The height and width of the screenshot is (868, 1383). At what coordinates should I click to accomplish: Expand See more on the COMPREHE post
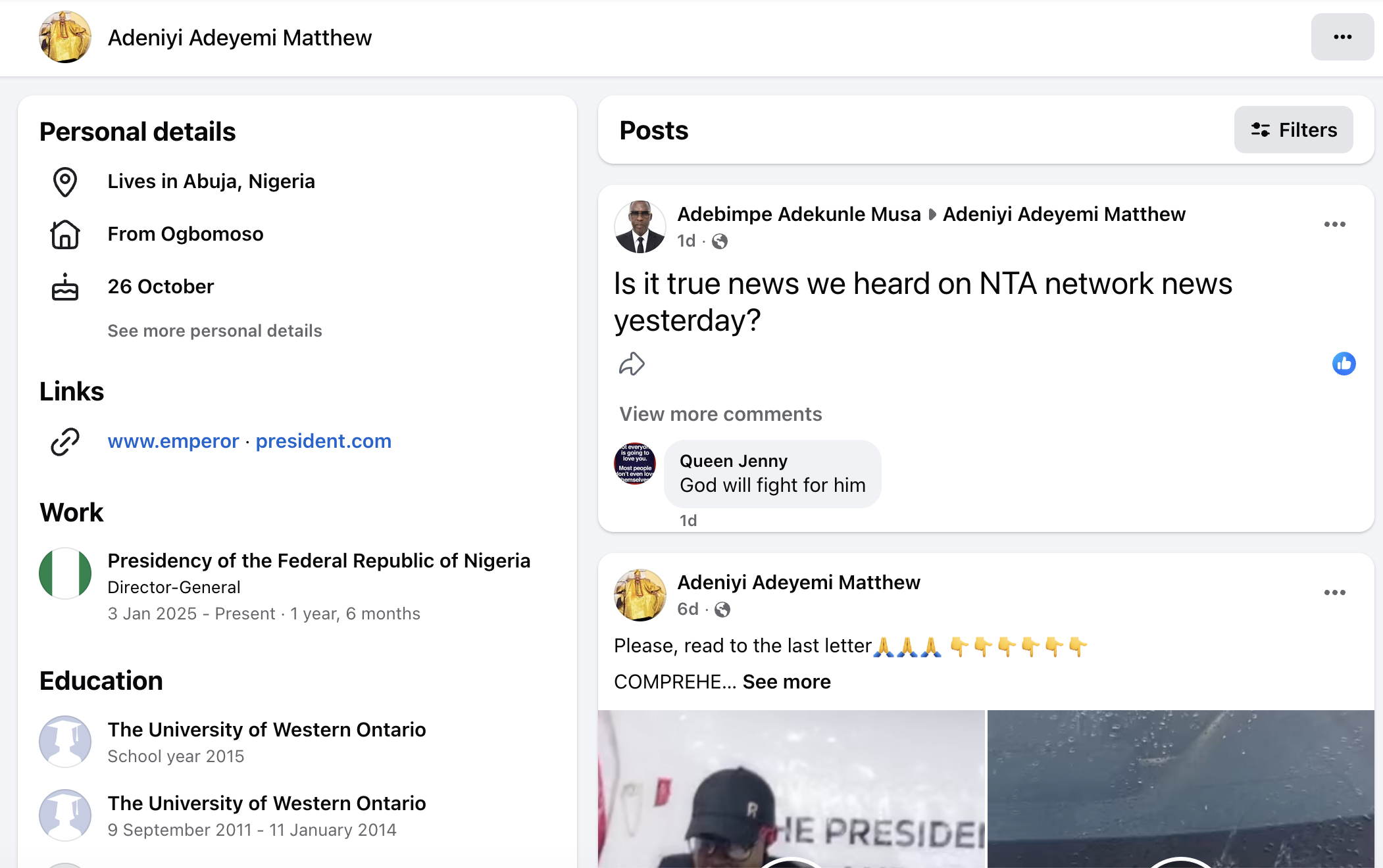coord(786,682)
